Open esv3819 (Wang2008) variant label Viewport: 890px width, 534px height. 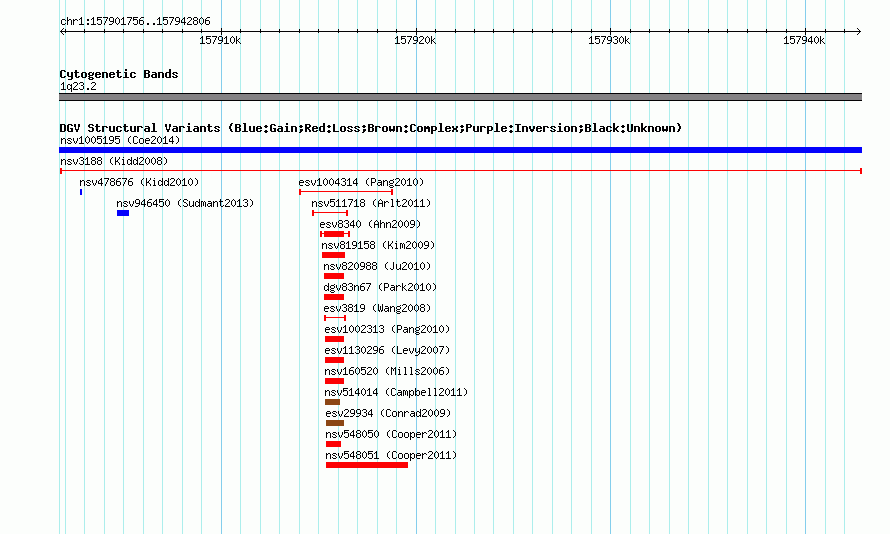377,308
